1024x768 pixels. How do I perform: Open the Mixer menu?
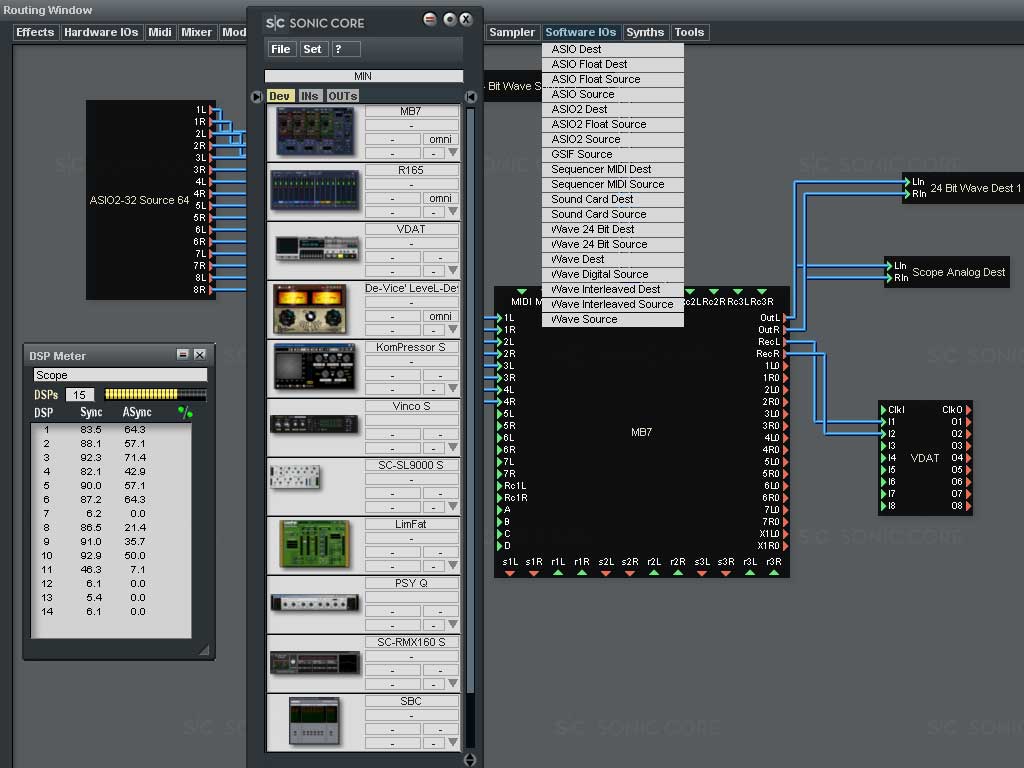pyautogui.click(x=197, y=32)
